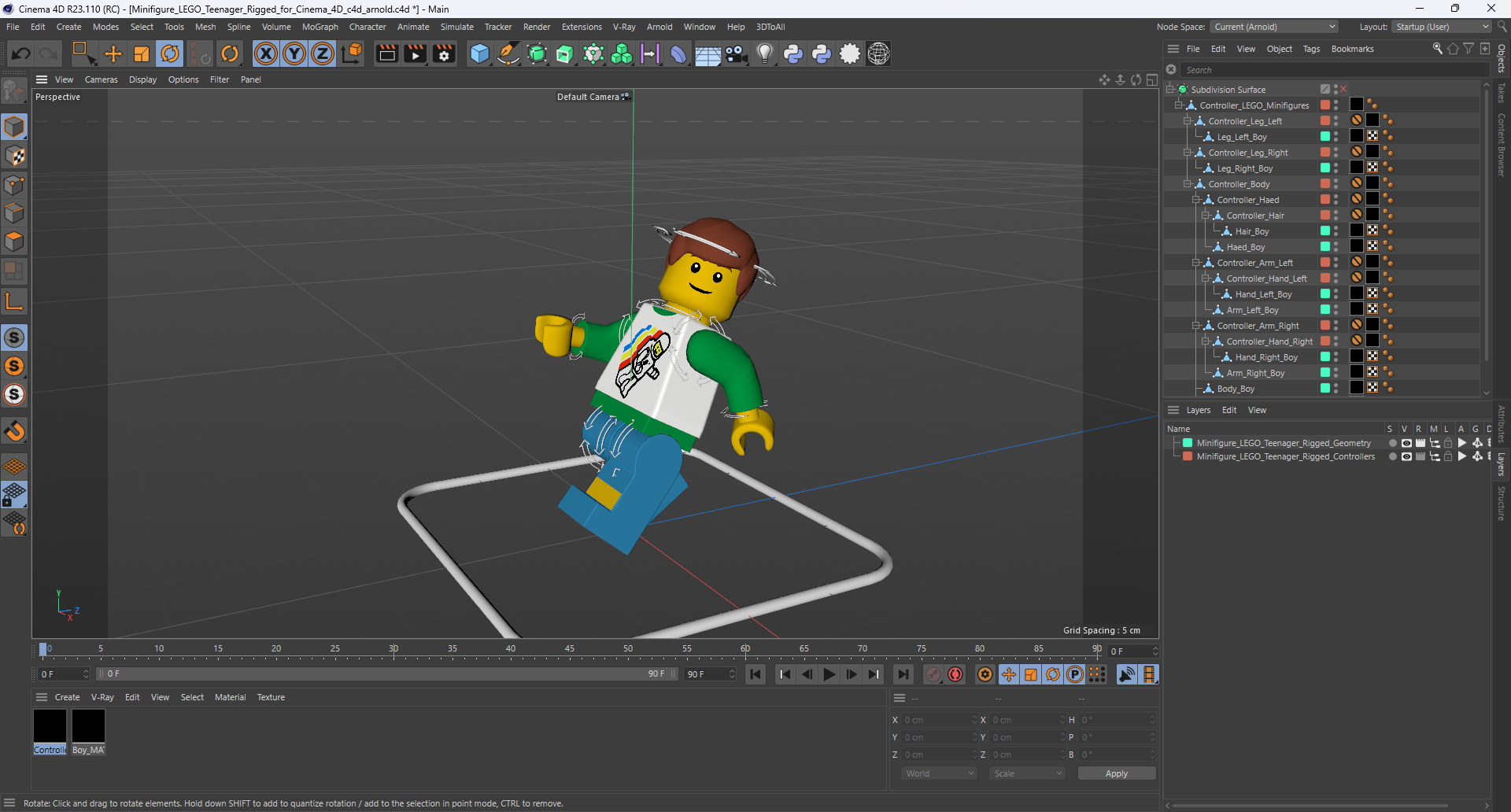Toggle the eye icon for Minifigure_LEGO_Teenager_Rigged_Geometry layer
The height and width of the screenshot is (812, 1511).
click(1406, 443)
